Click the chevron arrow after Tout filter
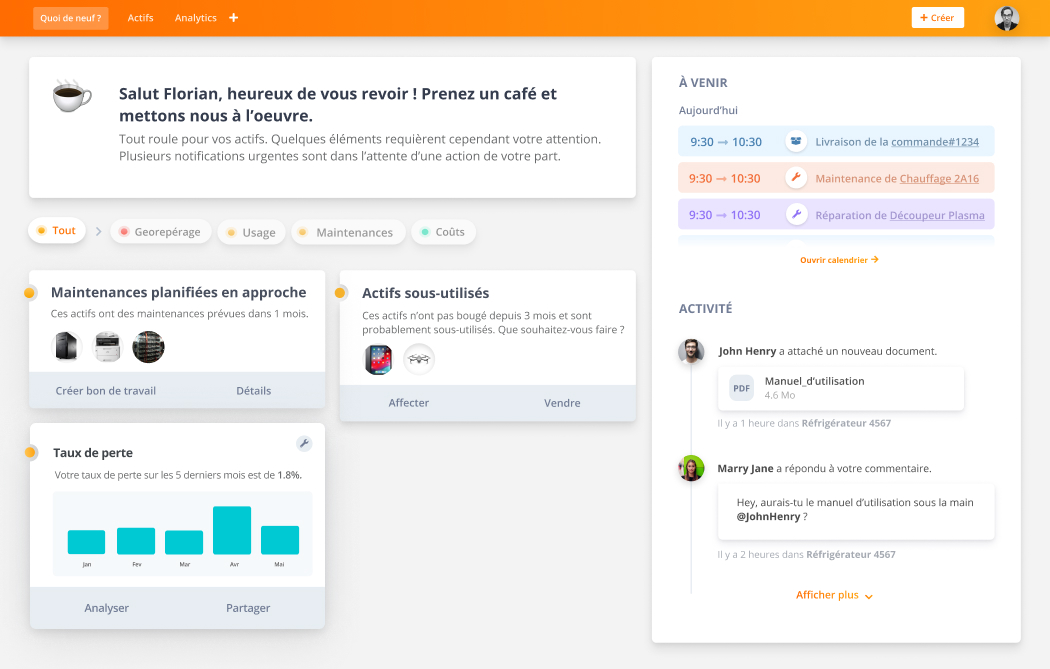Viewport: 1050px width, 669px height. click(98, 232)
